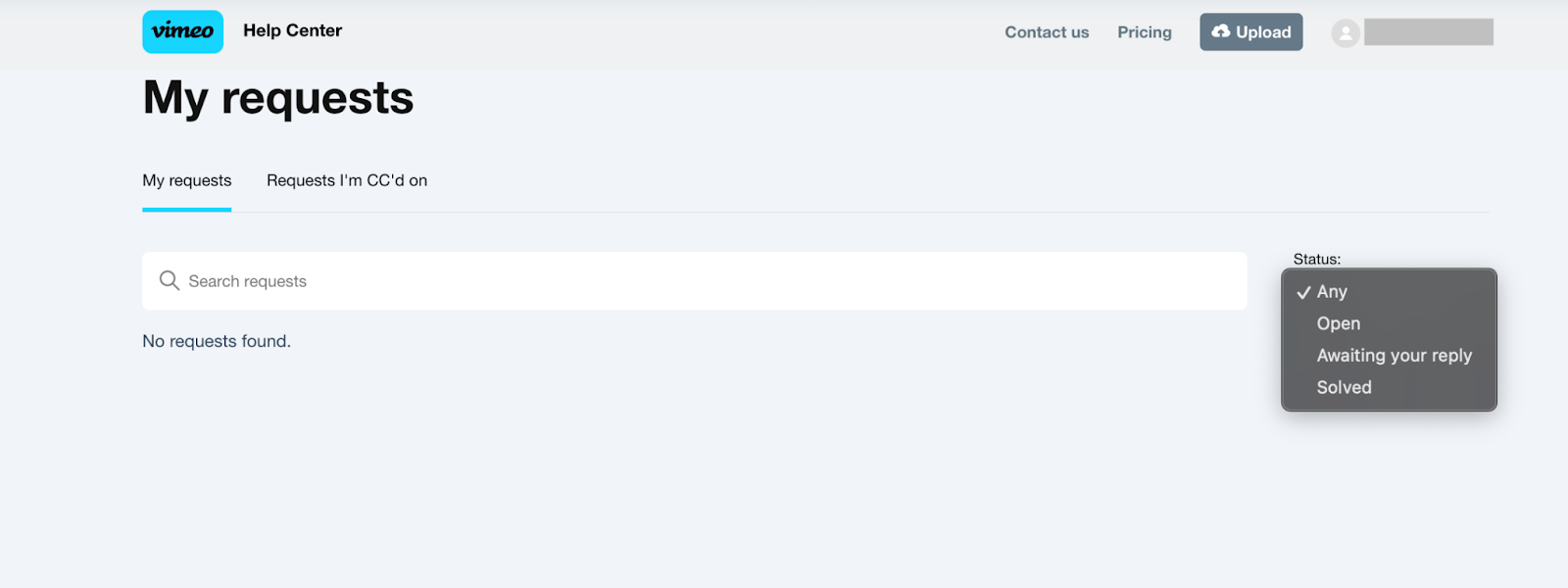The image size is (1568, 588).
Task: Open the greyed account name menu
Action: (1429, 32)
